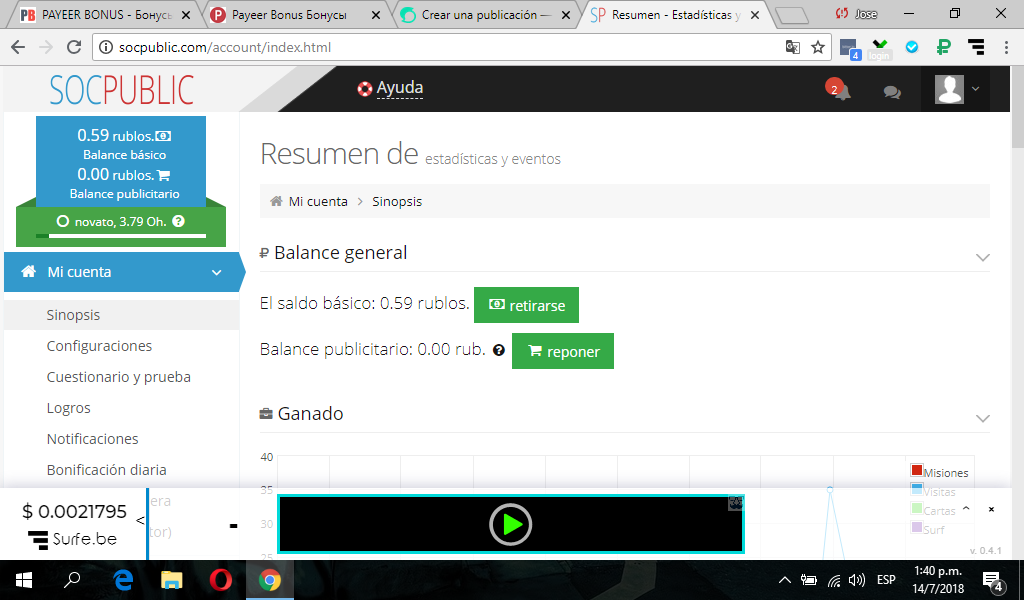This screenshot has width=1024, height=600.
Task: Click the SOCPUBLIC logo
Action: pos(122,90)
